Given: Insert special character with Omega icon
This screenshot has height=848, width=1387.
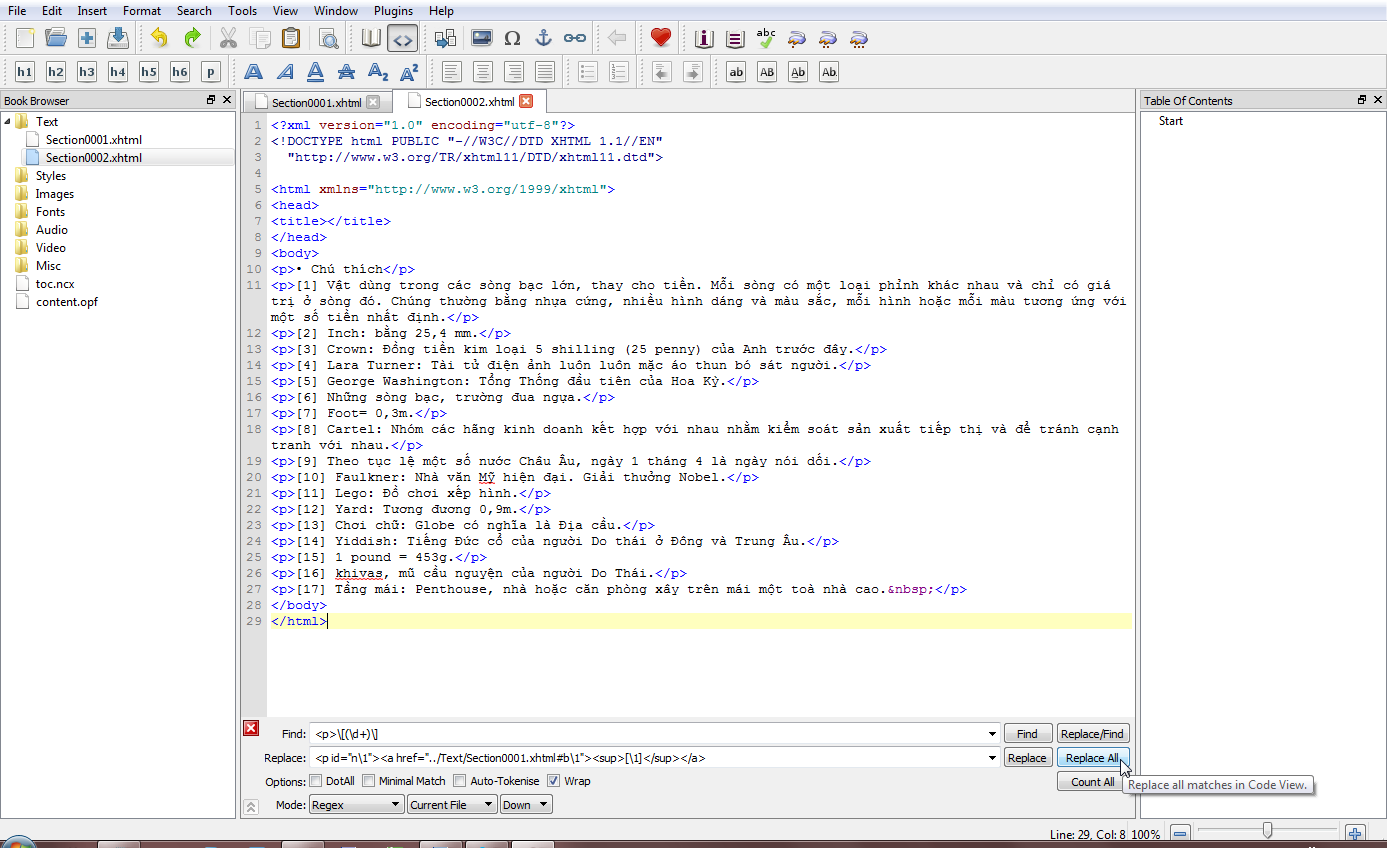Looking at the screenshot, I should point(512,38).
